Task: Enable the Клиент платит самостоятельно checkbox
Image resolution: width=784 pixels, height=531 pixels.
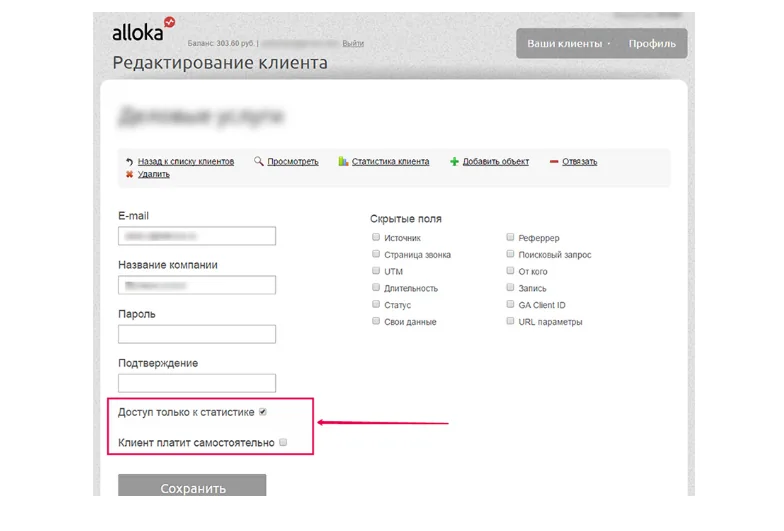Action: click(x=283, y=442)
